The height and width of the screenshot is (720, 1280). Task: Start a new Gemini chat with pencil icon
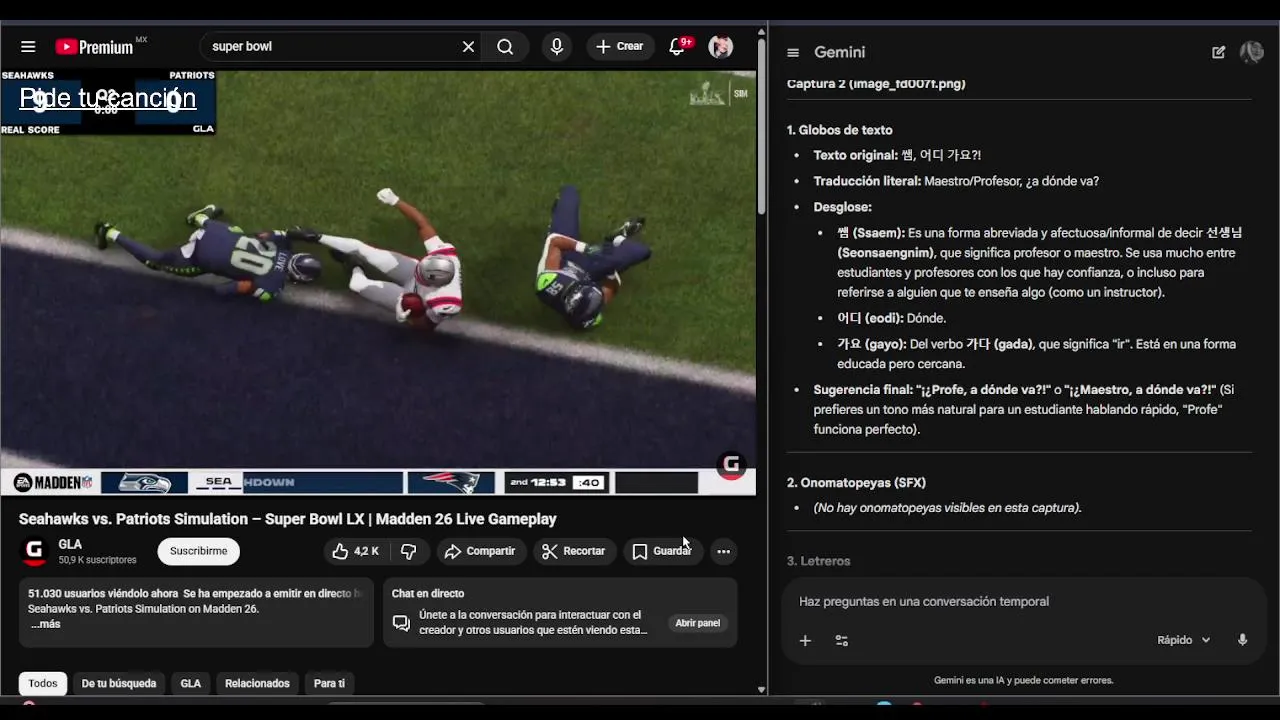tap(1218, 53)
